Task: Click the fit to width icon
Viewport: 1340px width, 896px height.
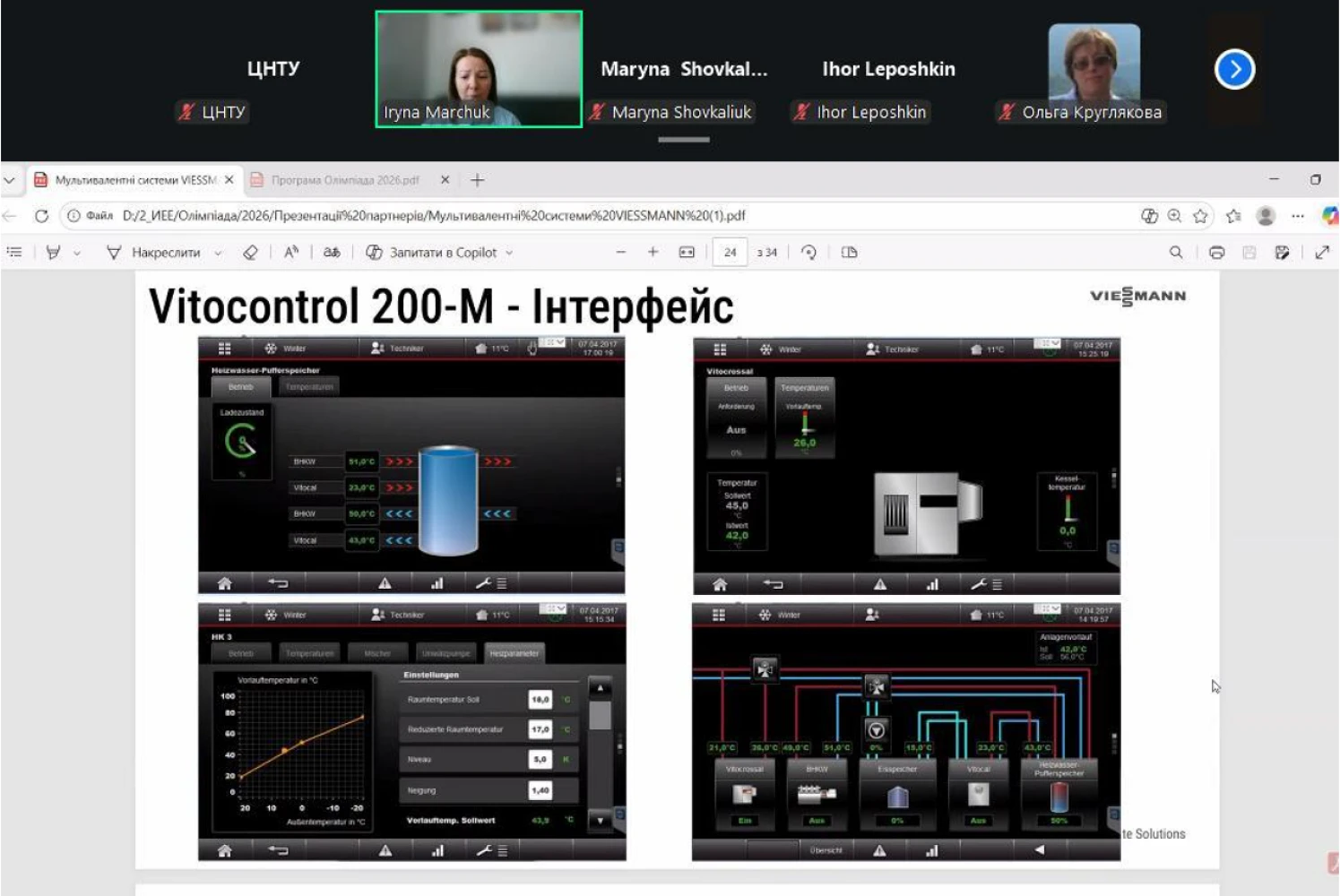Action: [687, 253]
